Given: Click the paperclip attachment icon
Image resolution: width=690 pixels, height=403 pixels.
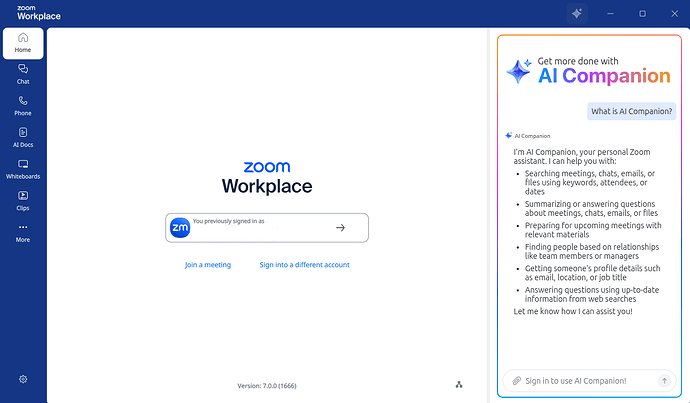Looking at the screenshot, I should (516, 380).
